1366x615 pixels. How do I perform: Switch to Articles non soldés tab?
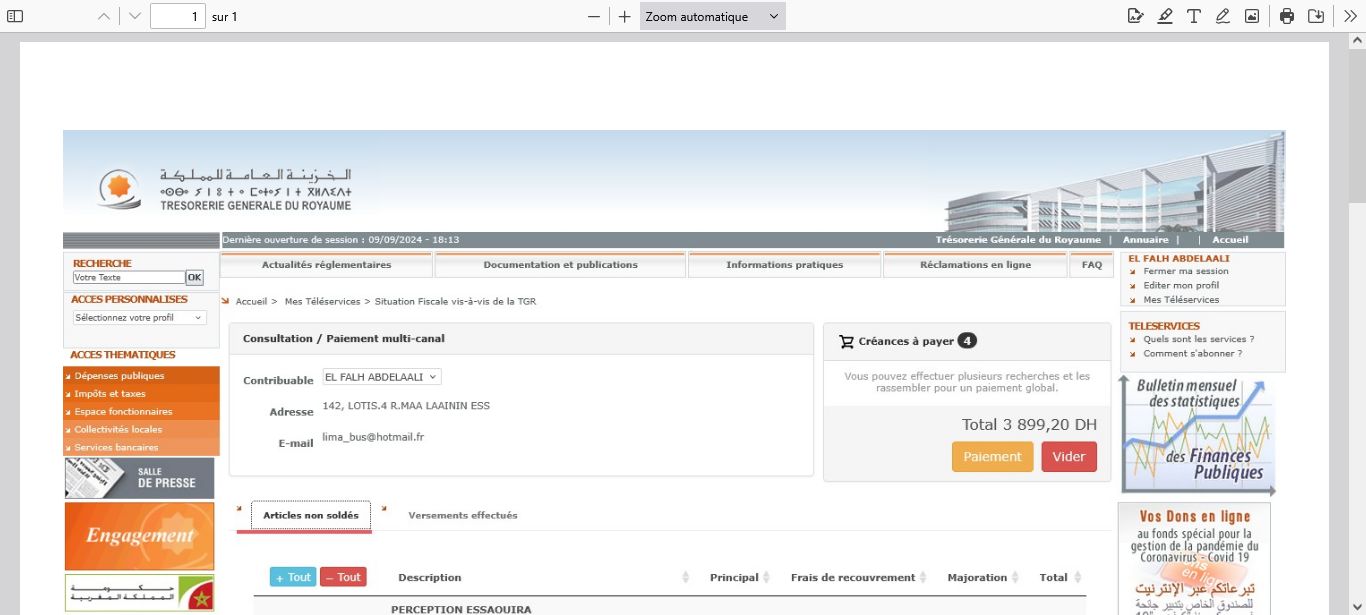point(311,515)
